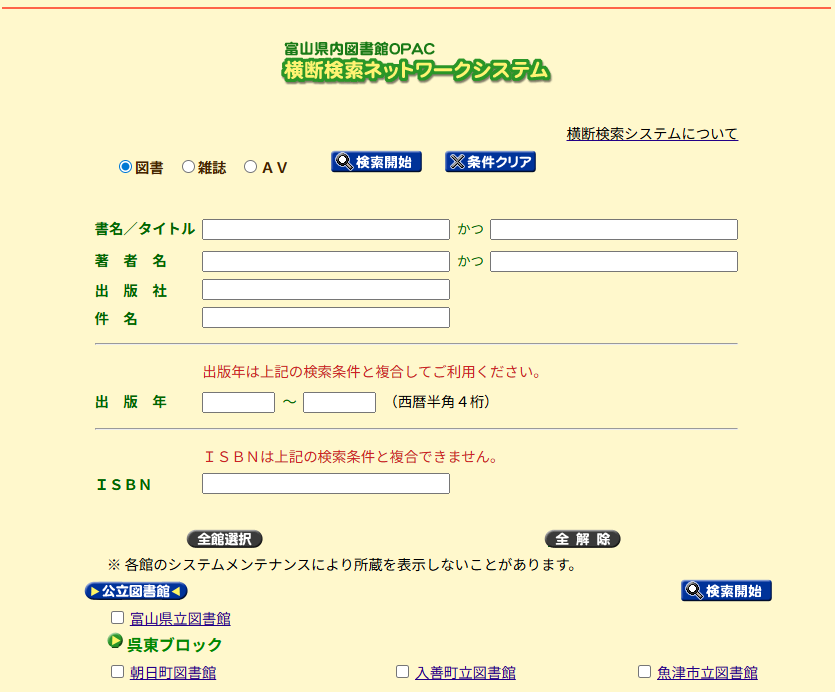835x692 pixels.
Task: Select the AV radio button
Action: [x=251, y=167]
